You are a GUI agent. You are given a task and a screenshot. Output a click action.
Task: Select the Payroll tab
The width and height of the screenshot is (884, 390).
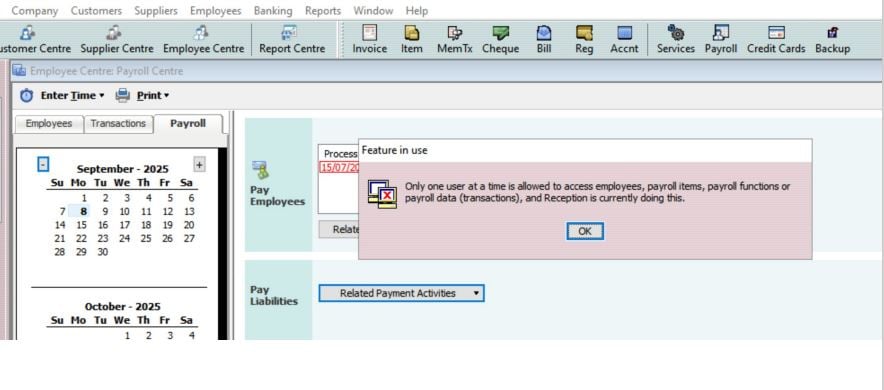coord(188,123)
